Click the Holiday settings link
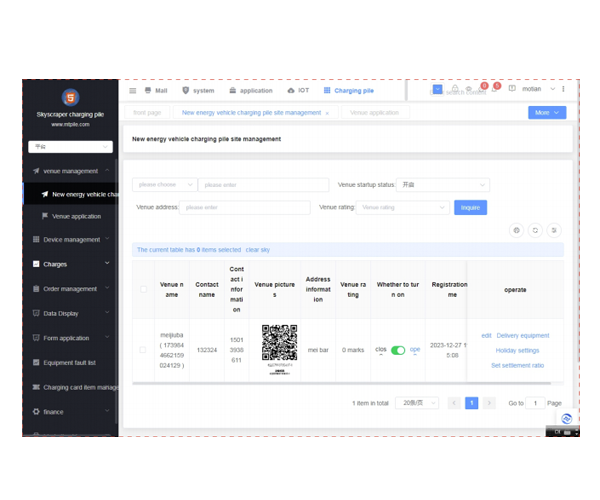The width and height of the screenshot is (600, 500). tap(516, 351)
